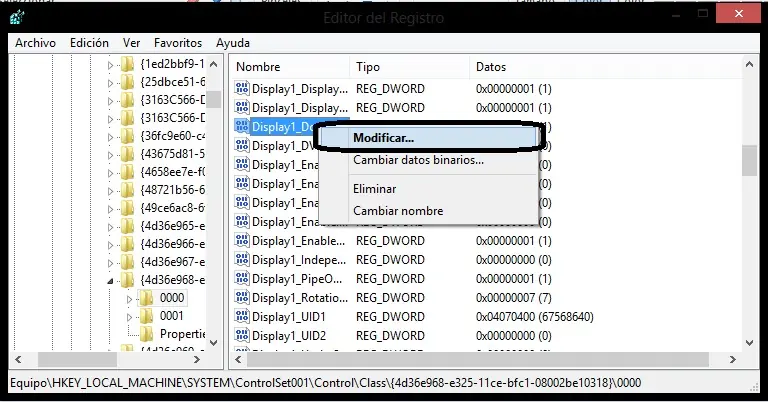Viewport: 768px width, 402px height.
Task: Expand the {48721b56-6 tree key
Action: coord(110,190)
